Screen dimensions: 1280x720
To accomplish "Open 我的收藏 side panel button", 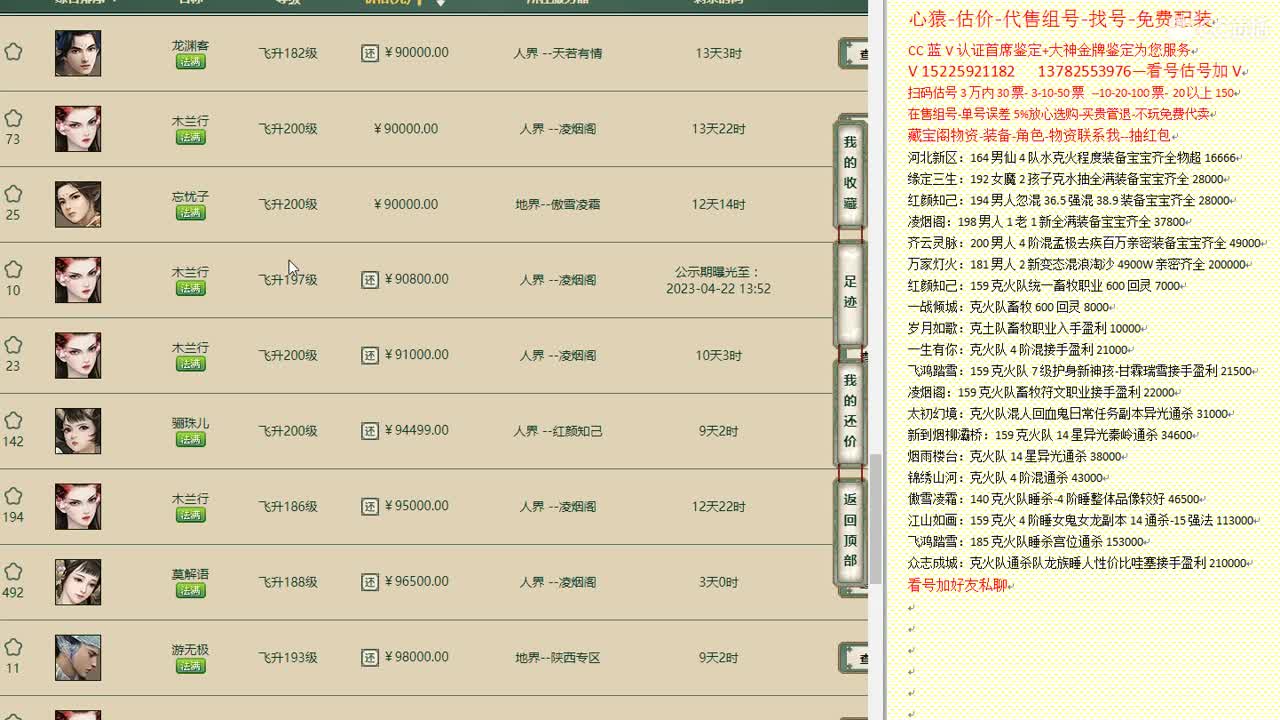I will tap(850, 172).
